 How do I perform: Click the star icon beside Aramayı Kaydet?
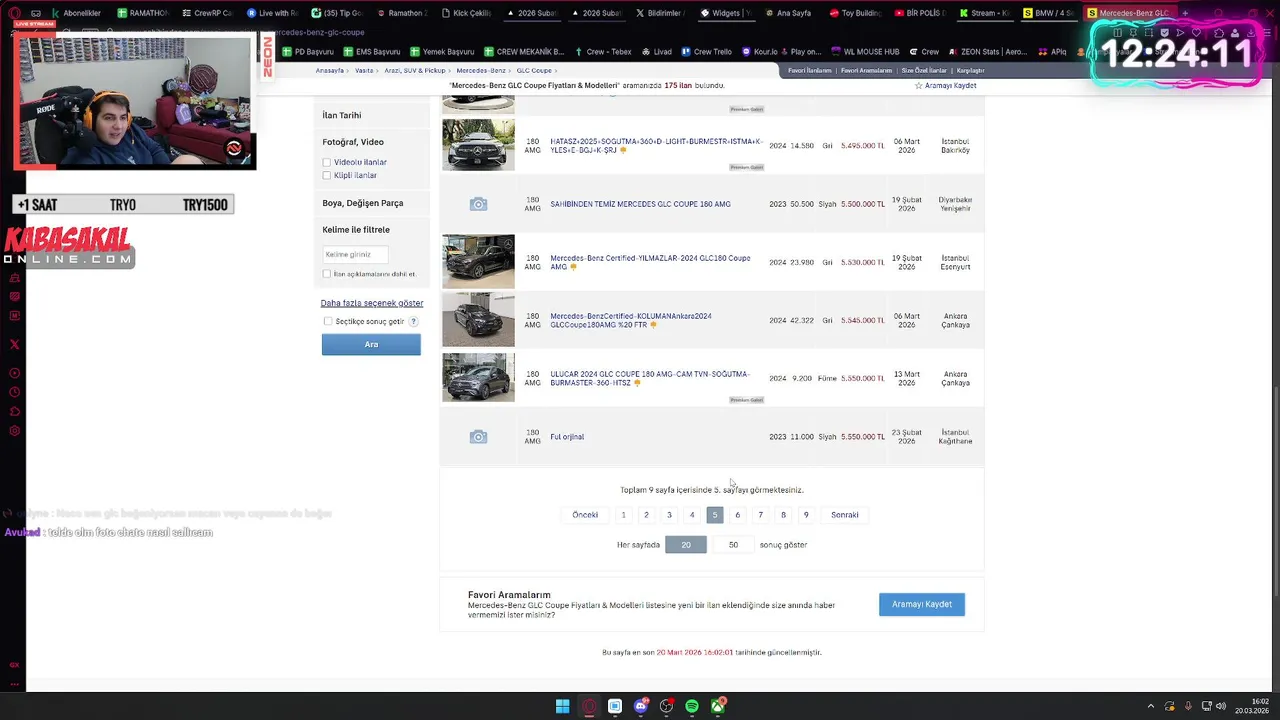pyautogui.click(x=919, y=86)
